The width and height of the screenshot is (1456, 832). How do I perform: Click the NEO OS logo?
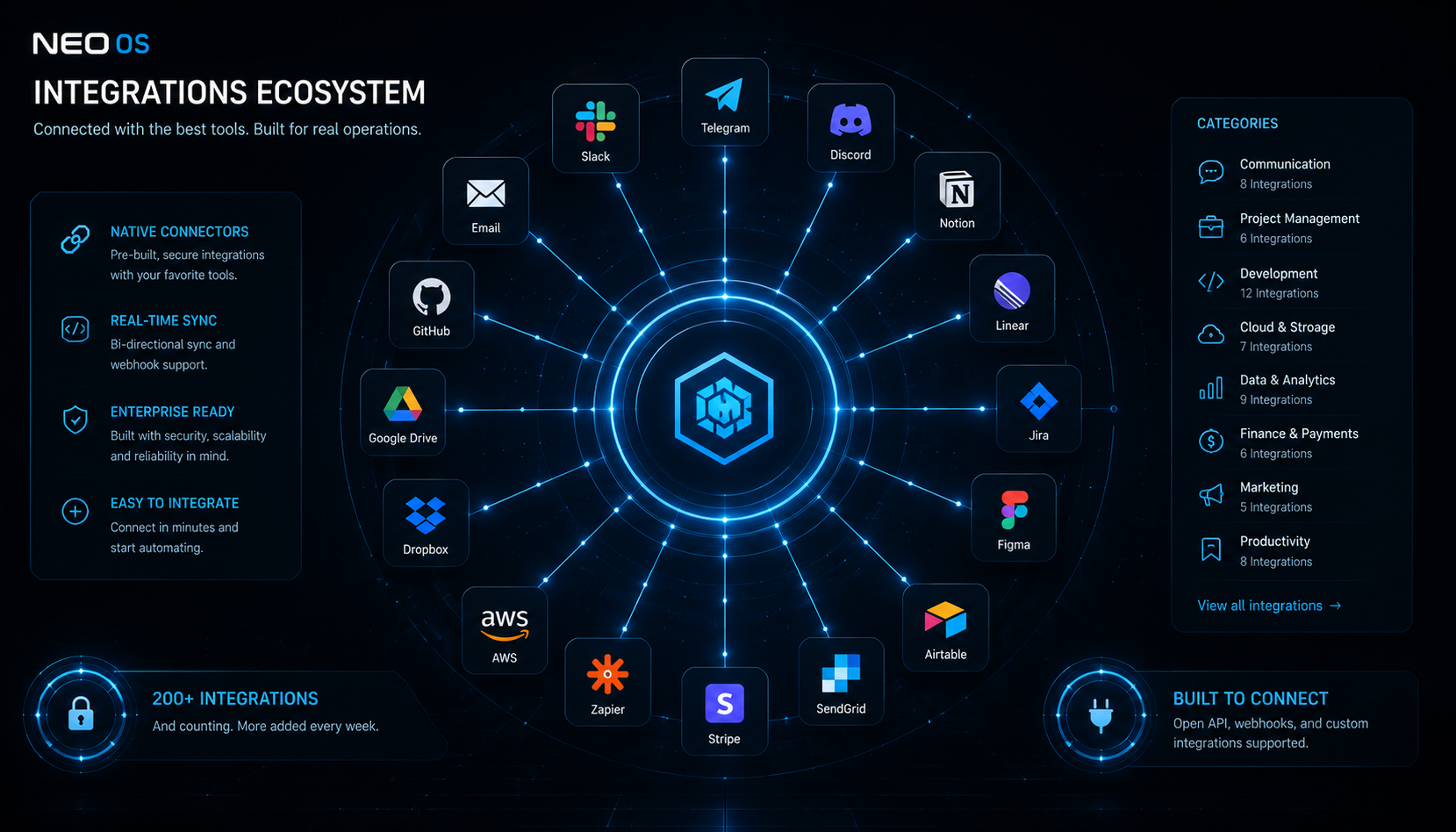[91, 43]
